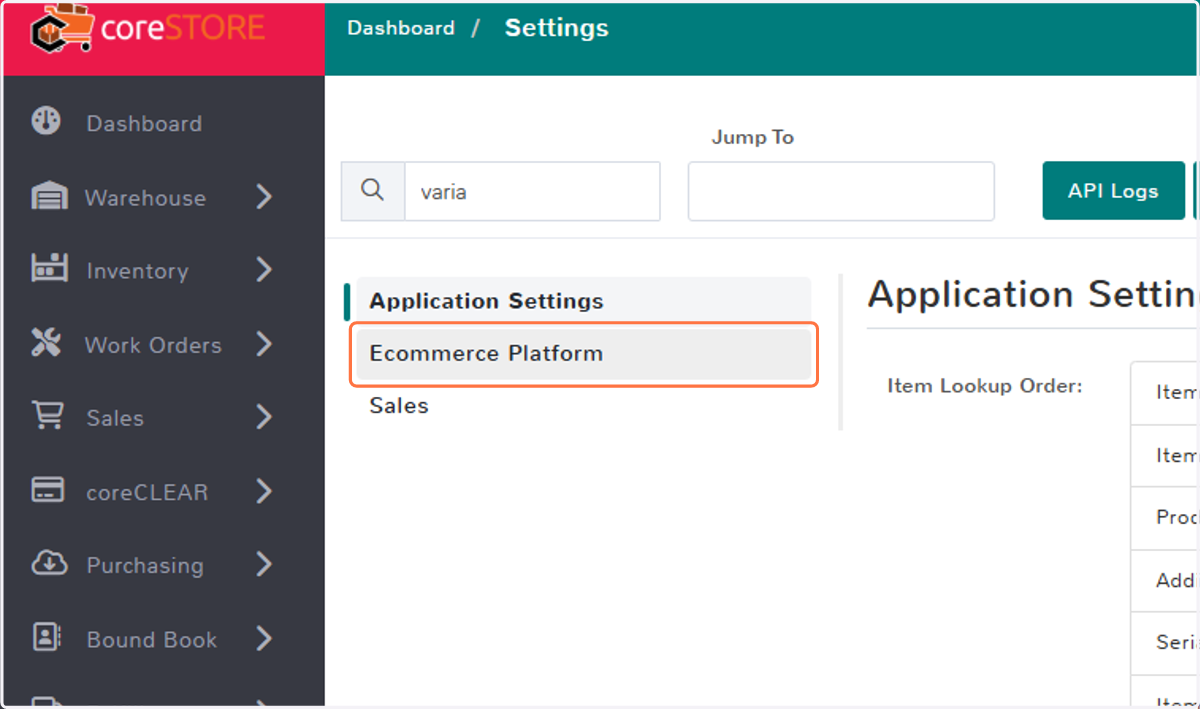Select Ecommerce Platform settings category
Viewport: 1200px width, 709px height.
point(583,353)
